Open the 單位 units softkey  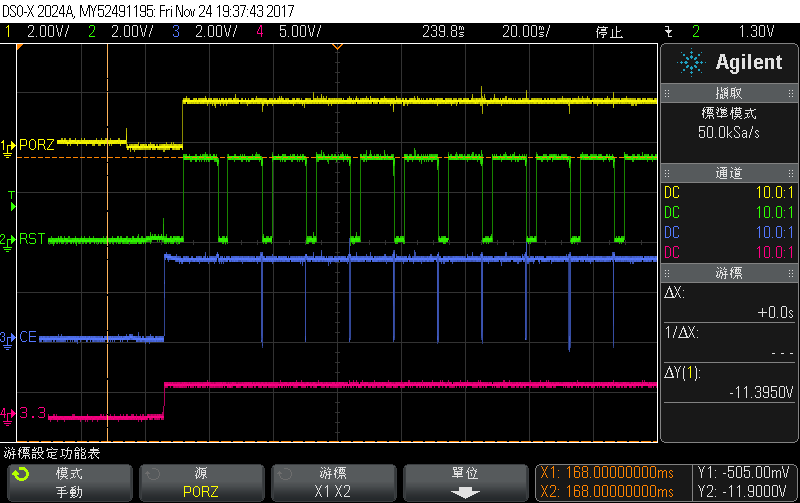point(465,483)
